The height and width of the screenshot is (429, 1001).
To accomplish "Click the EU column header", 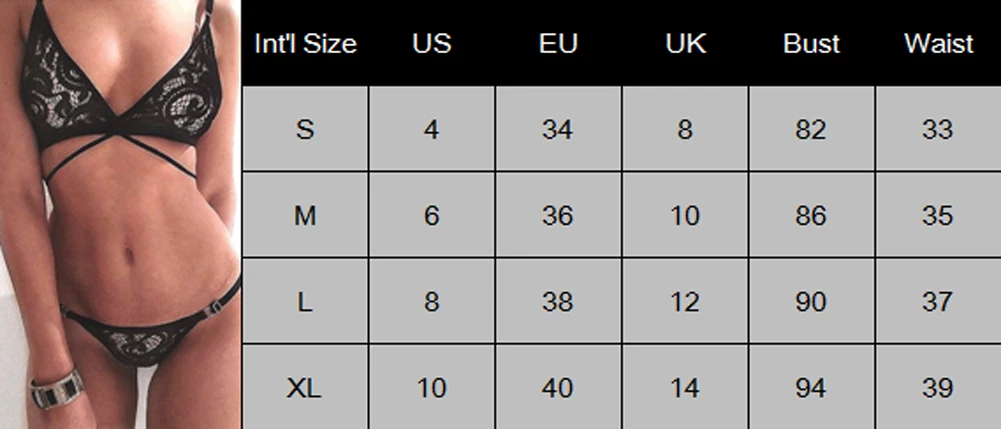I will [558, 43].
